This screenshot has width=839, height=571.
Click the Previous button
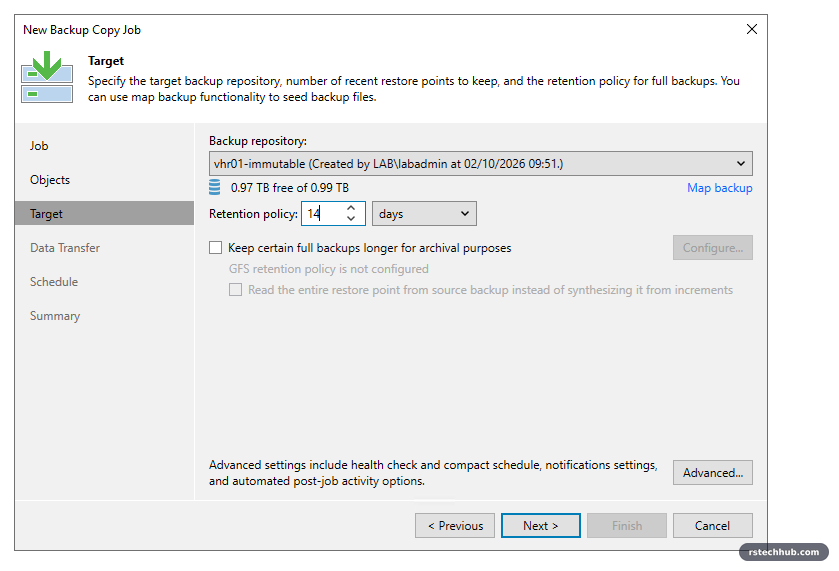455,526
